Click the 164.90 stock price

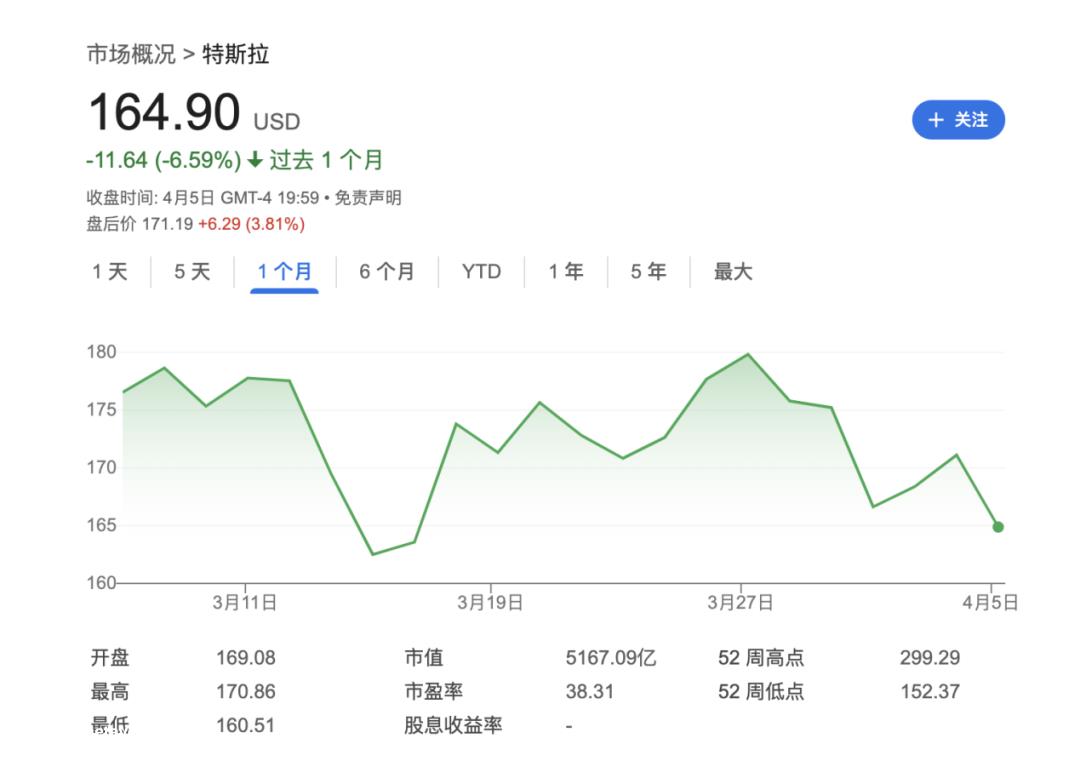coord(165,112)
